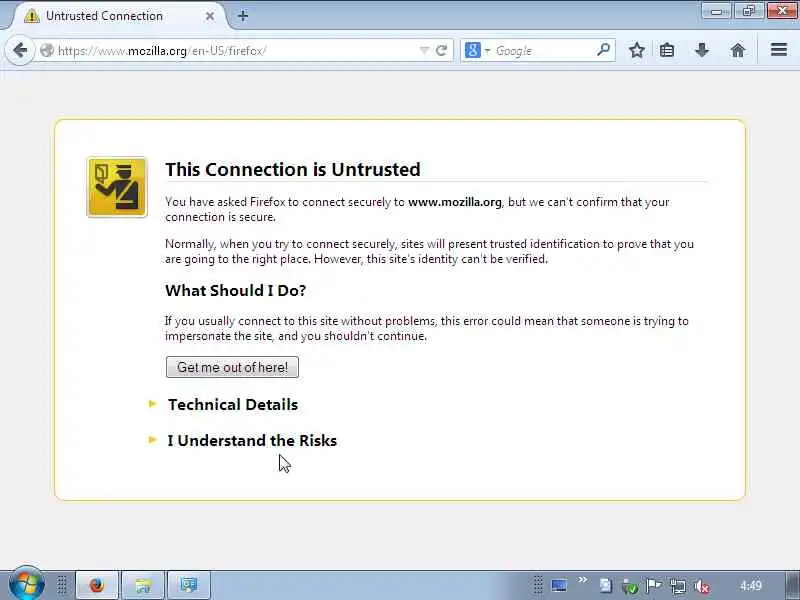800x600 pixels.
Task: Show hidden toolbar items chevron
Action: click(x=582, y=580)
